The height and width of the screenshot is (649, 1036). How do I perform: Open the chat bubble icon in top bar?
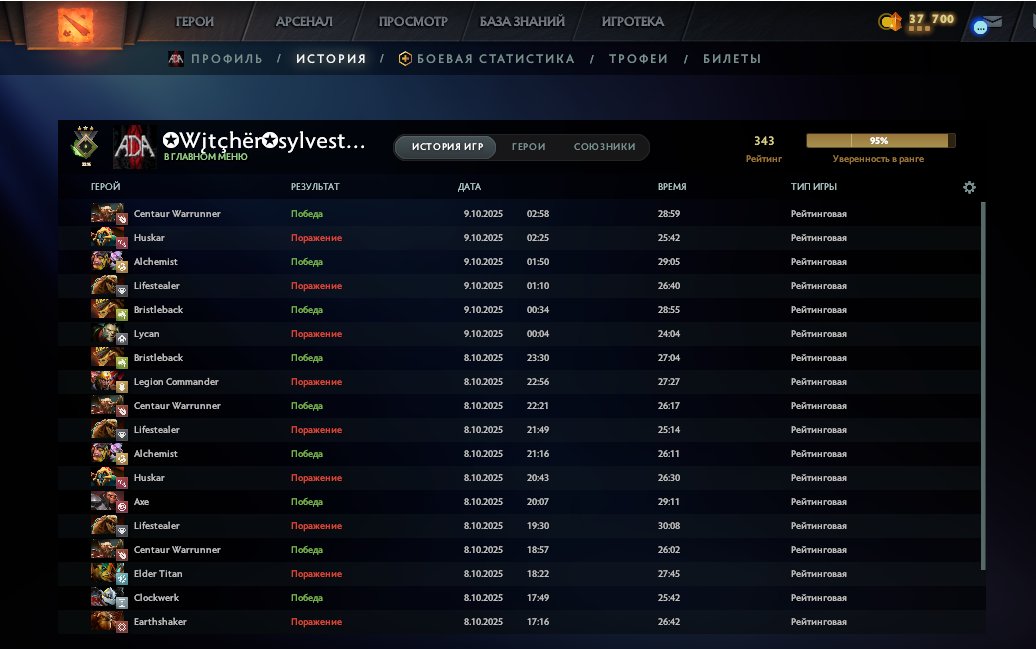click(x=980, y=28)
